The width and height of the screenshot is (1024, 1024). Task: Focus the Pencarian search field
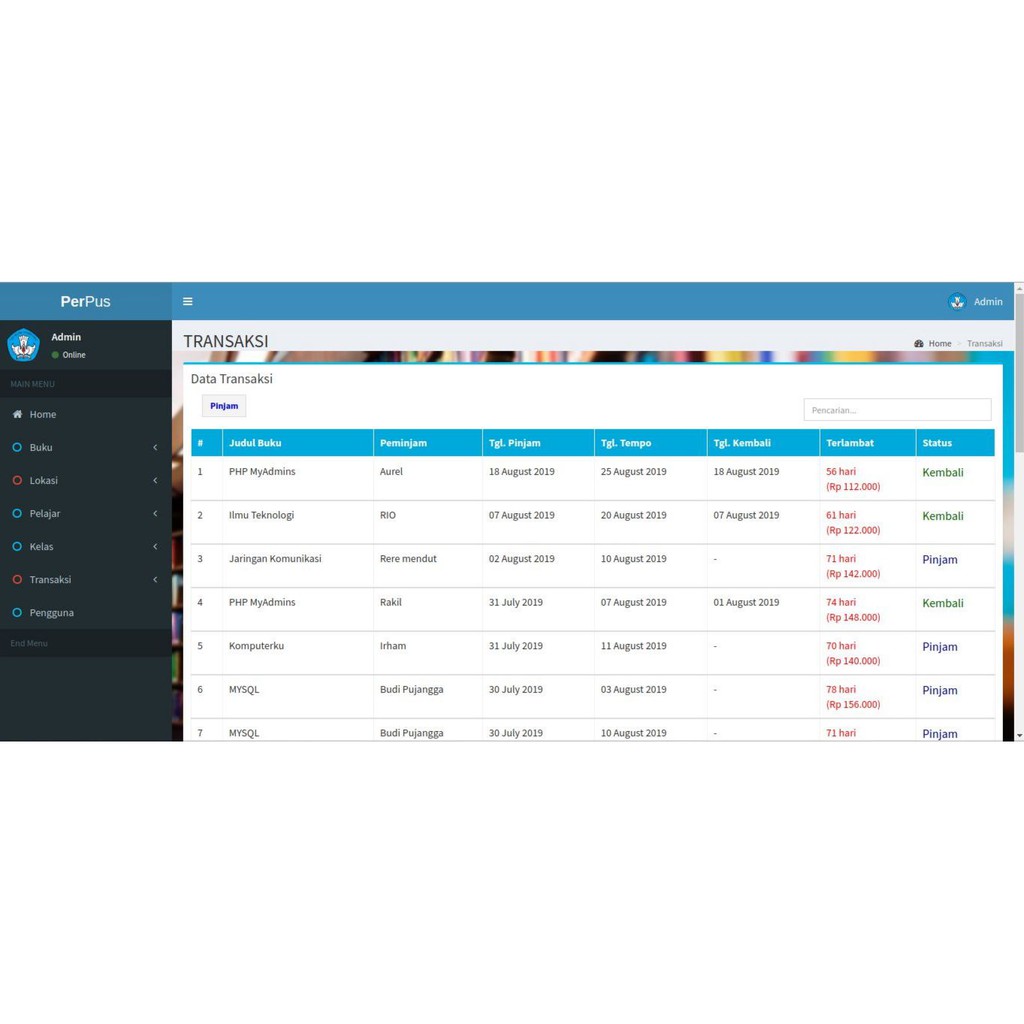(897, 409)
